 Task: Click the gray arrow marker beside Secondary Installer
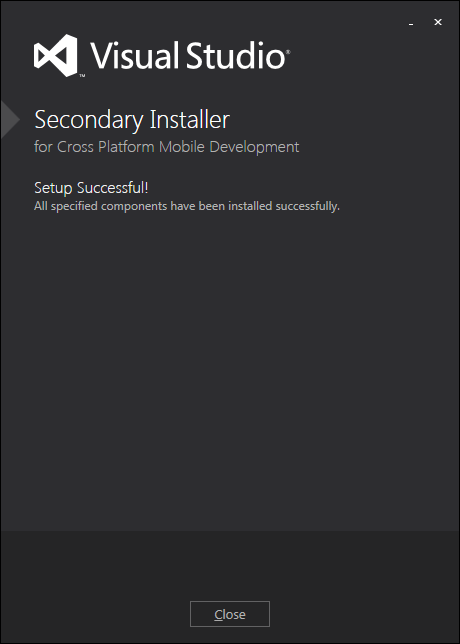coord(10,120)
